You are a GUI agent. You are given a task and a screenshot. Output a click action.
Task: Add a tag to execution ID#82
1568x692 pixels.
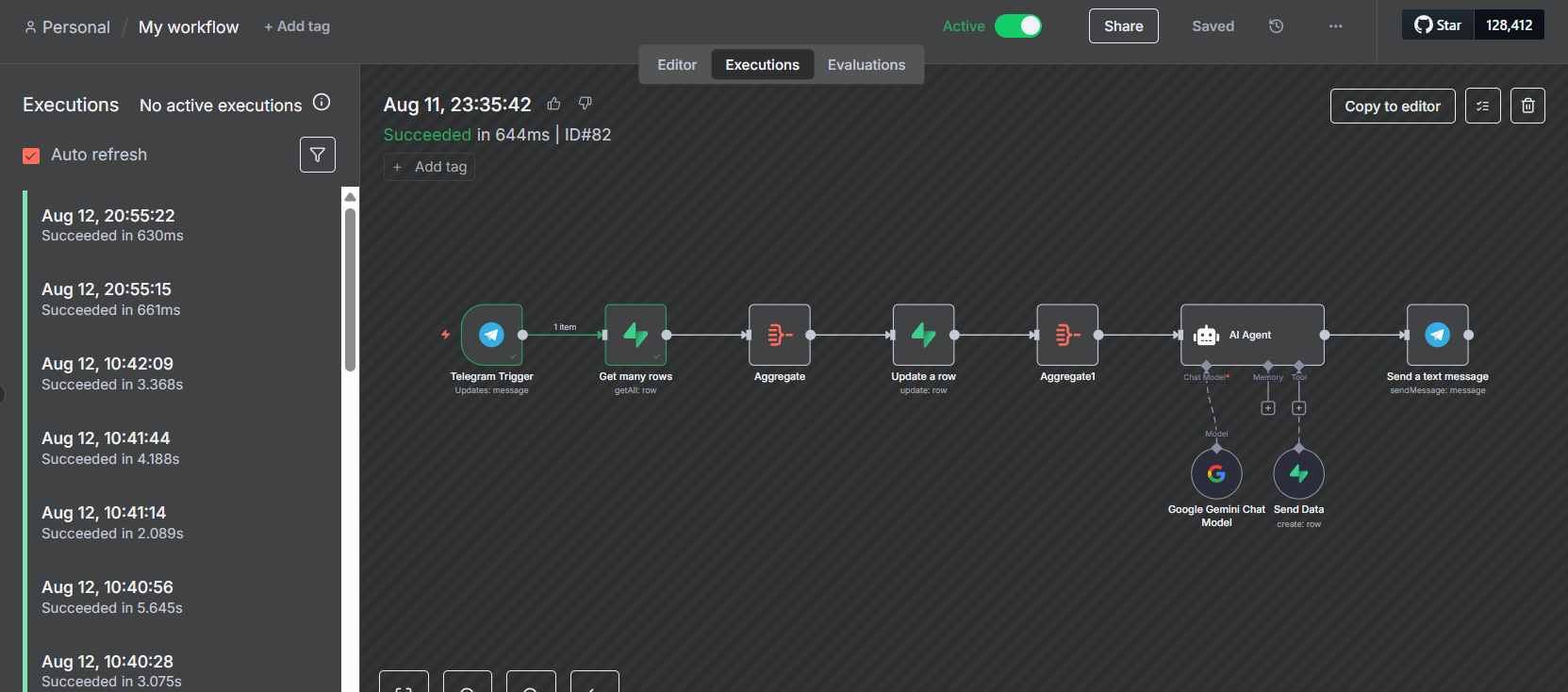(430, 167)
